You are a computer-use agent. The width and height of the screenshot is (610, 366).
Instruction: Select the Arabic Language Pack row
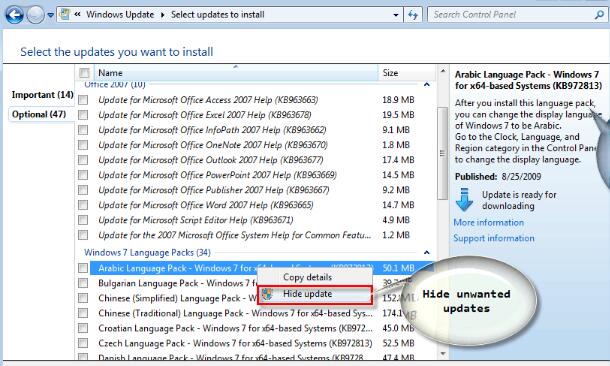[x=261, y=268]
